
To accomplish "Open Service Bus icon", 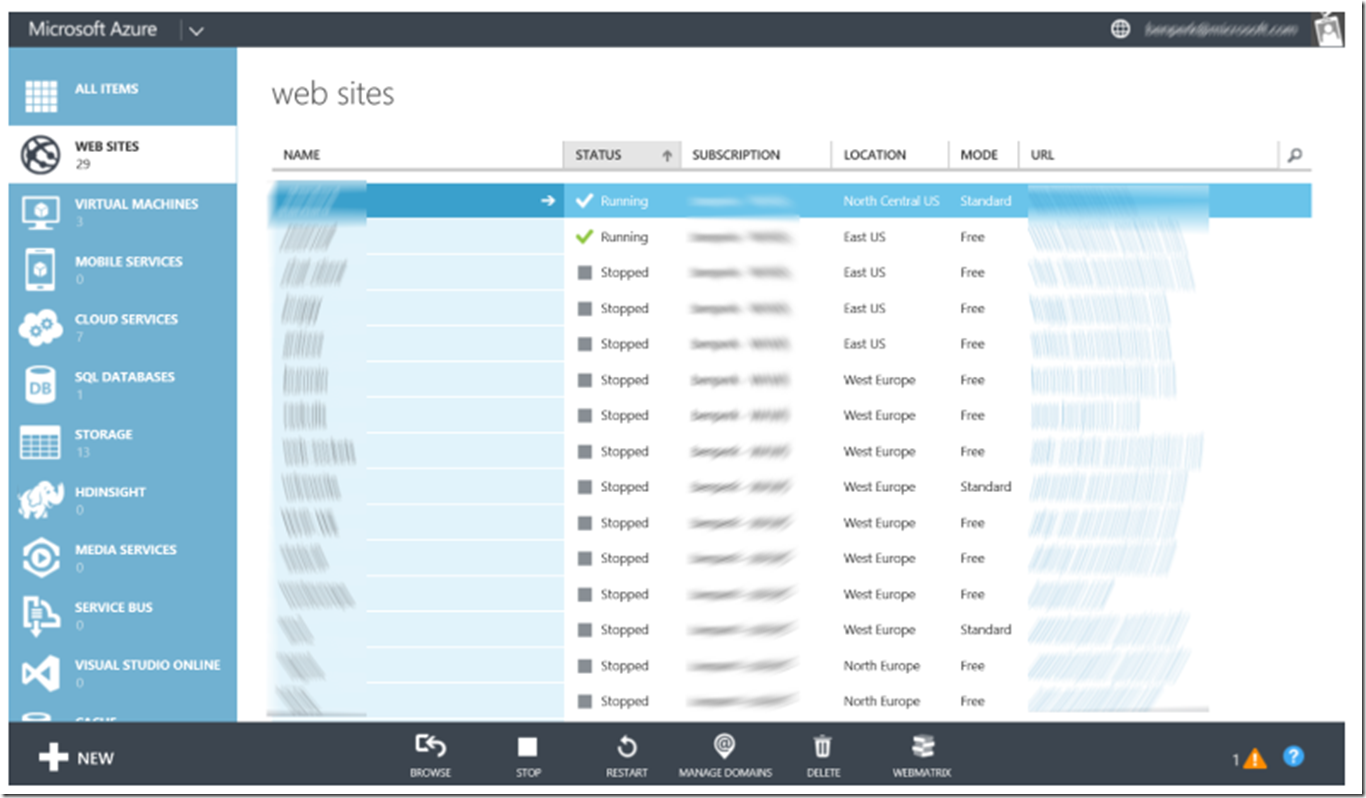I will tap(41, 615).
